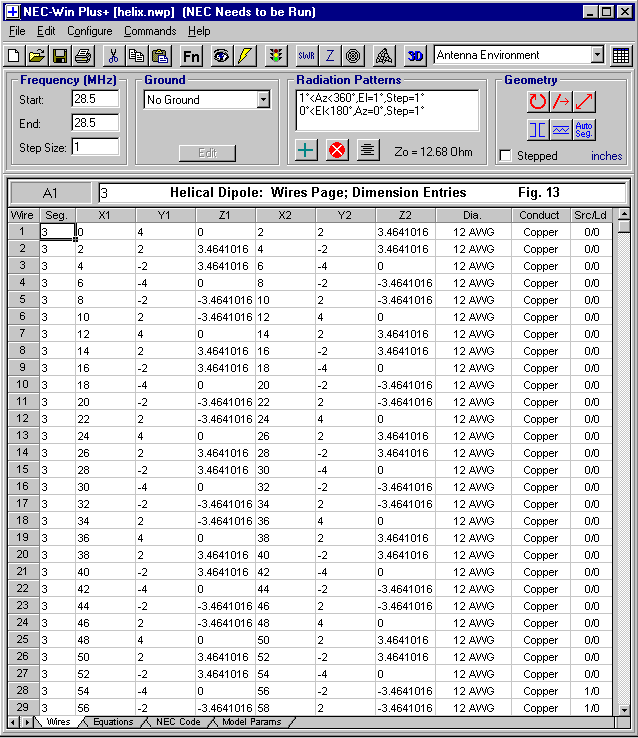Toggle the Stepped checkbox
The height and width of the screenshot is (738, 638).
coord(506,156)
